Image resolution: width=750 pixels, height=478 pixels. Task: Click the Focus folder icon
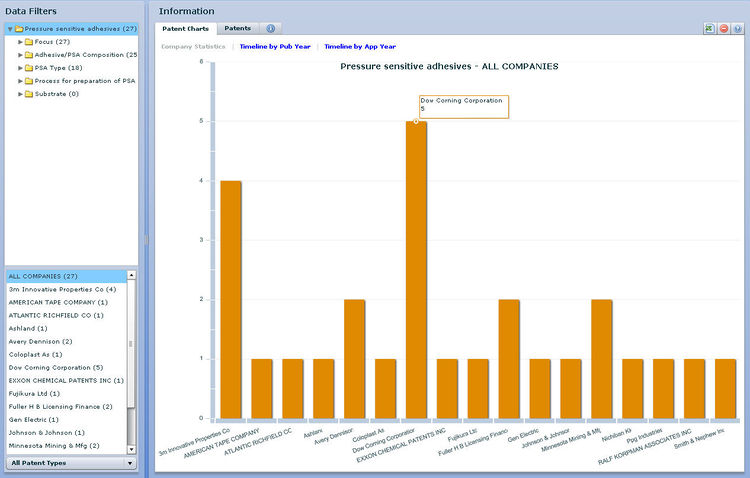29,42
